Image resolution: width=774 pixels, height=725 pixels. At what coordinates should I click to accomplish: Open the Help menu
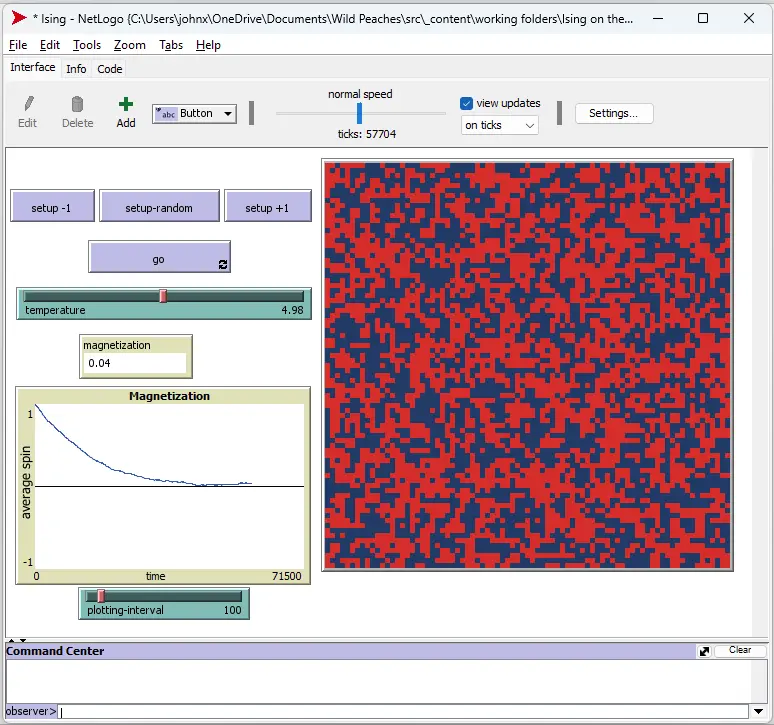click(x=208, y=45)
